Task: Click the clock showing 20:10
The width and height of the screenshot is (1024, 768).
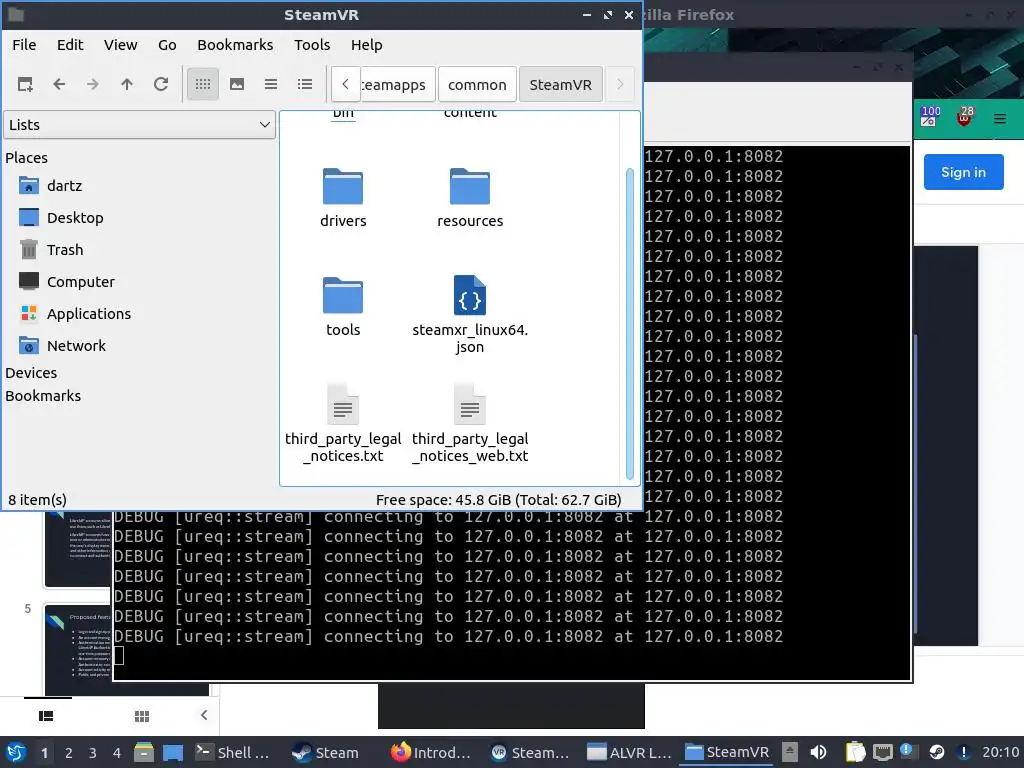Action: click(1000, 752)
